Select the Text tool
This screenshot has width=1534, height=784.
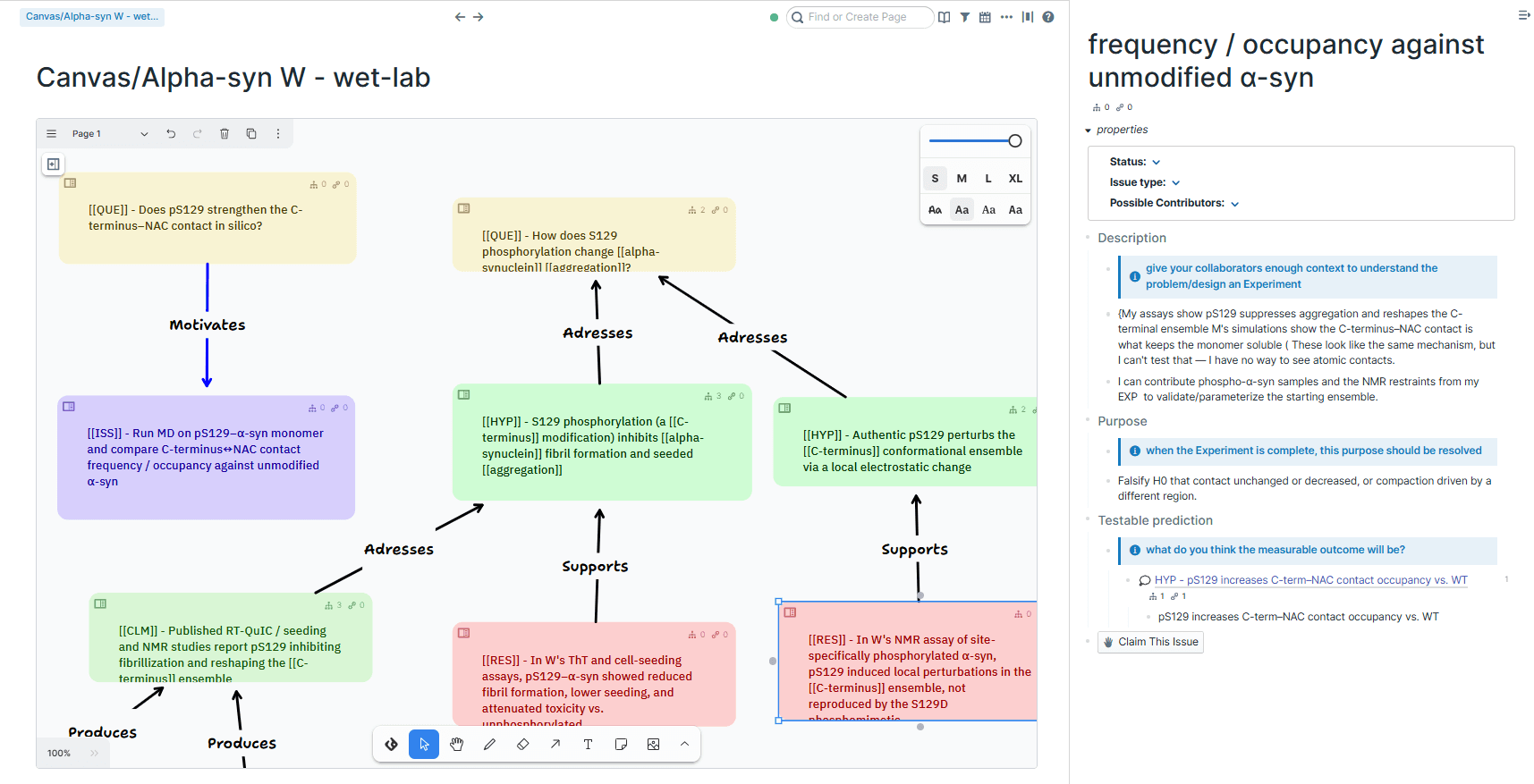coord(588,744)
